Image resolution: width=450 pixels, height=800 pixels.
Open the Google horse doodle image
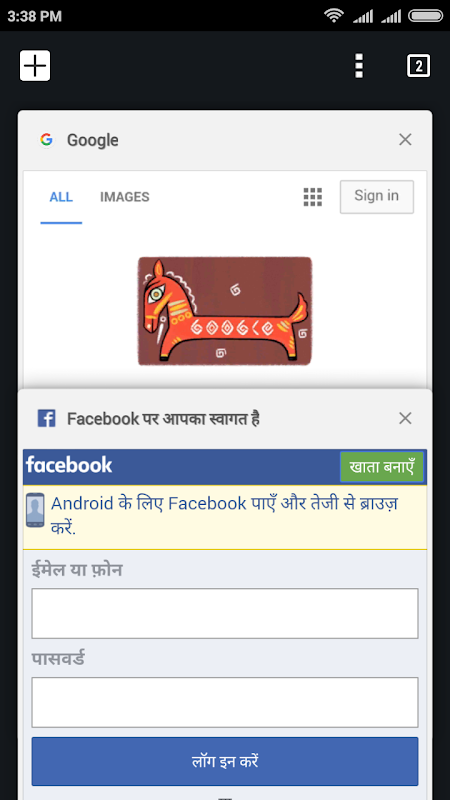pyautogui.click(x=224, y=311)
